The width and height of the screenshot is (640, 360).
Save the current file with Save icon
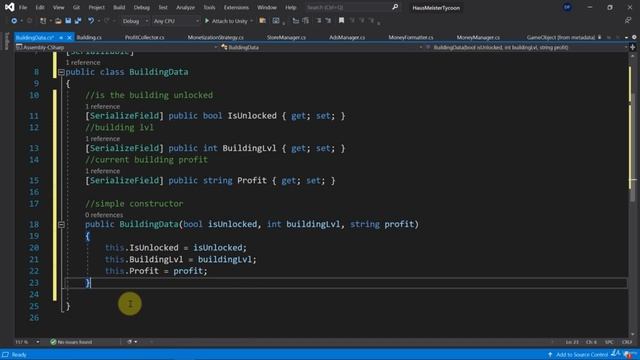click(x=68, y=21)
